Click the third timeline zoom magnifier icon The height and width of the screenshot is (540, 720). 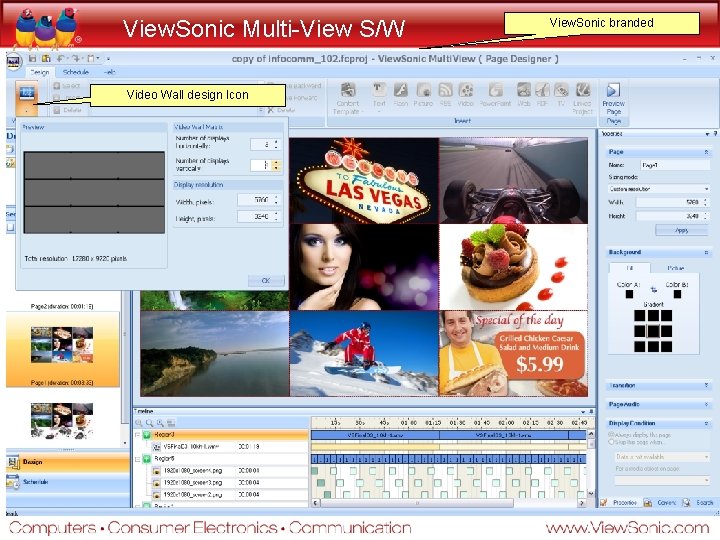point(160,423)
